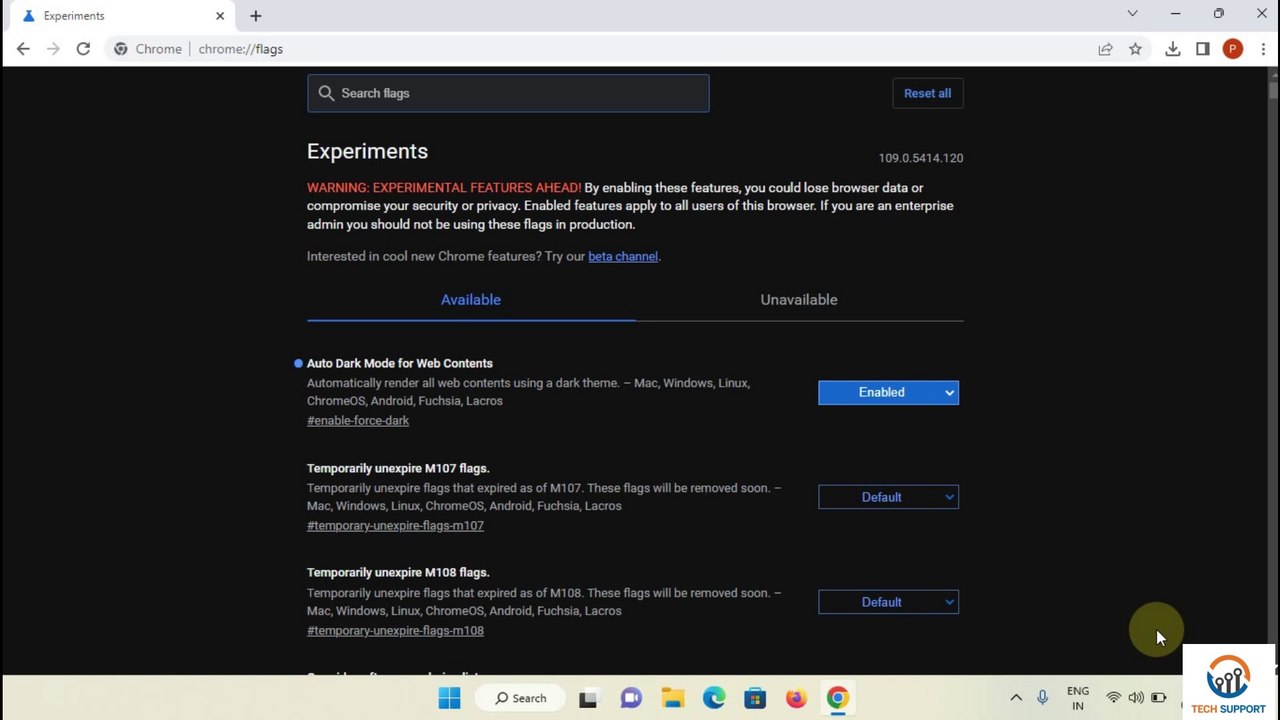Launch Firefox from the taskbar

796,698
